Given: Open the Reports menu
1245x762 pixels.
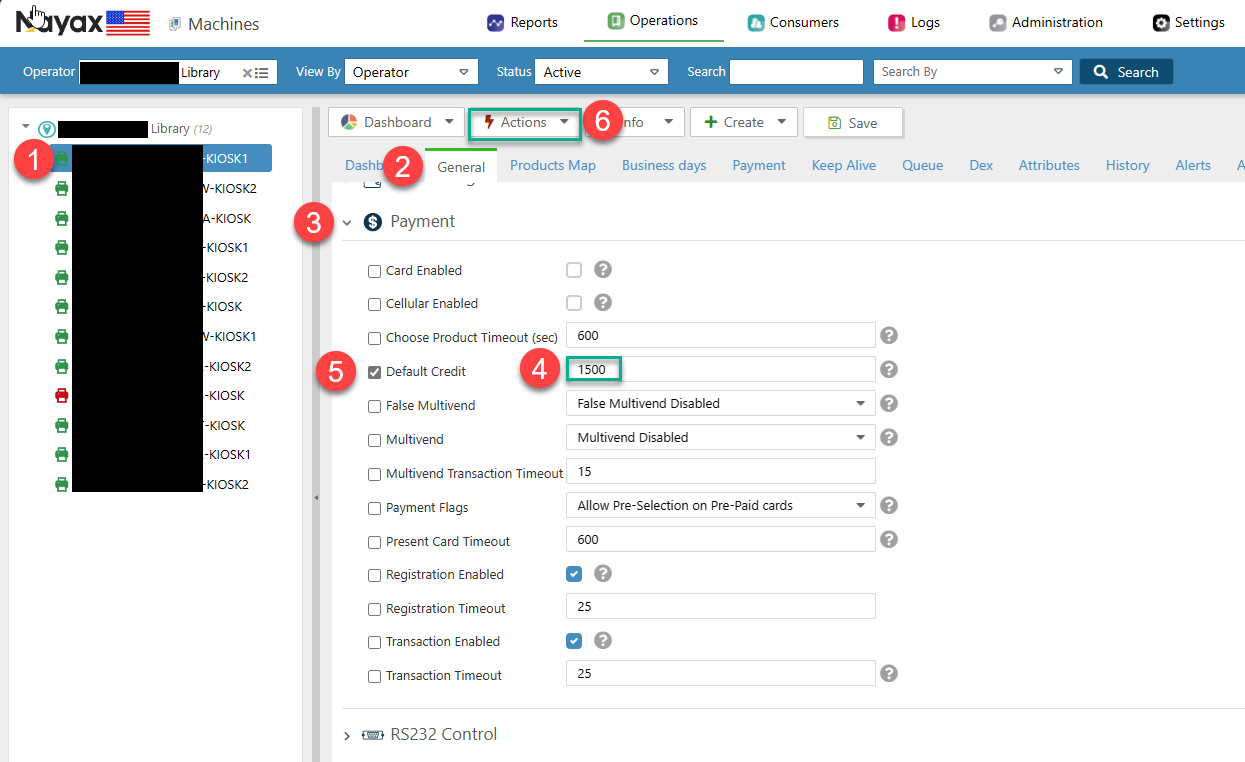Looking at the screenshot, I should (x=522, y=22).
